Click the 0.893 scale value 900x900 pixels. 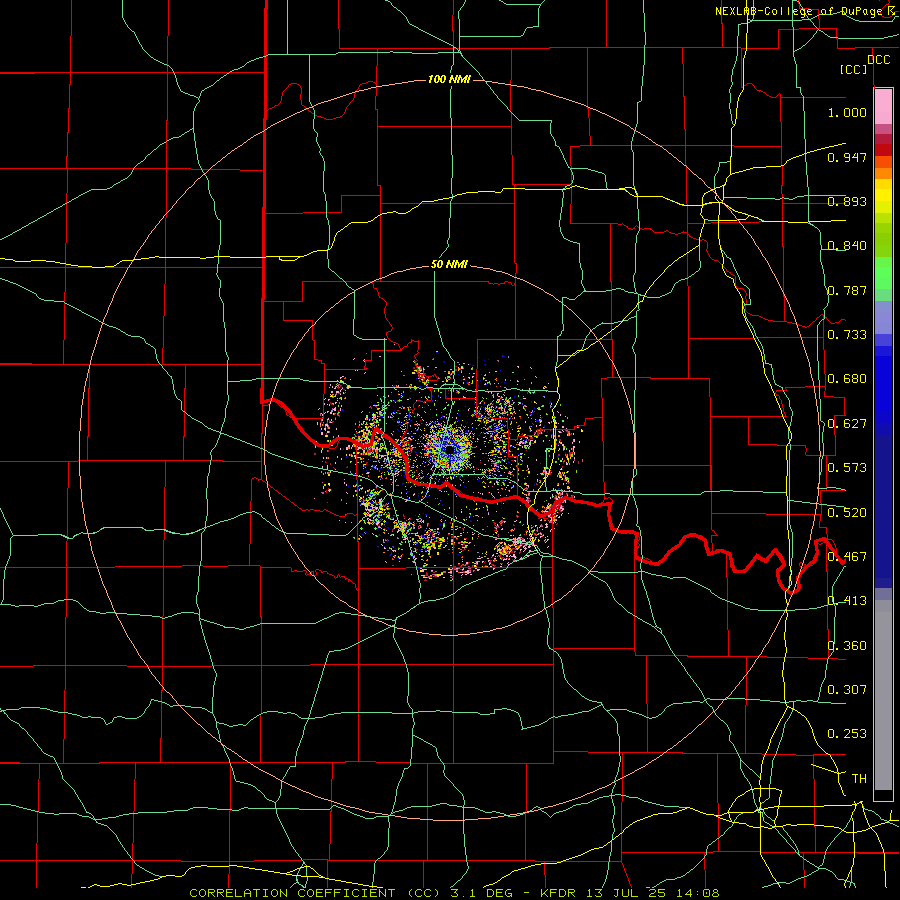point(847,201)
